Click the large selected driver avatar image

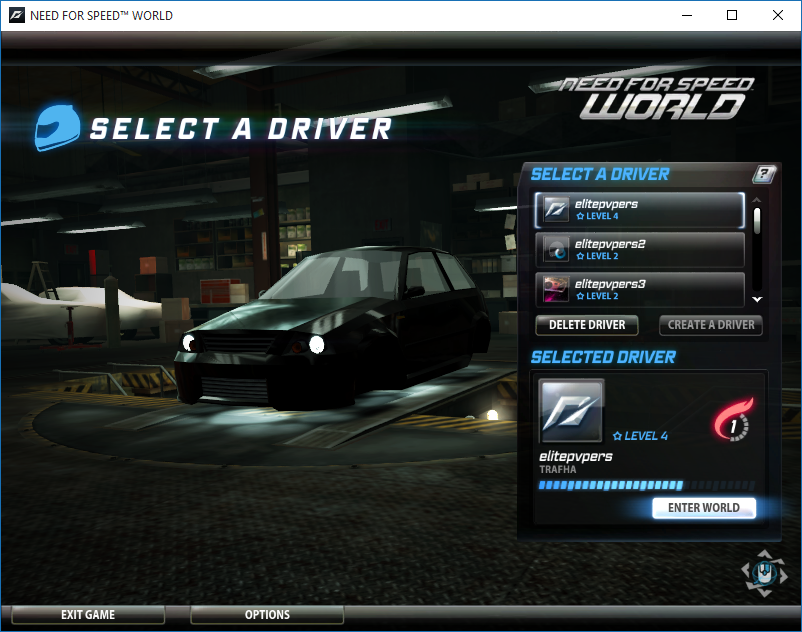point(571,411)
